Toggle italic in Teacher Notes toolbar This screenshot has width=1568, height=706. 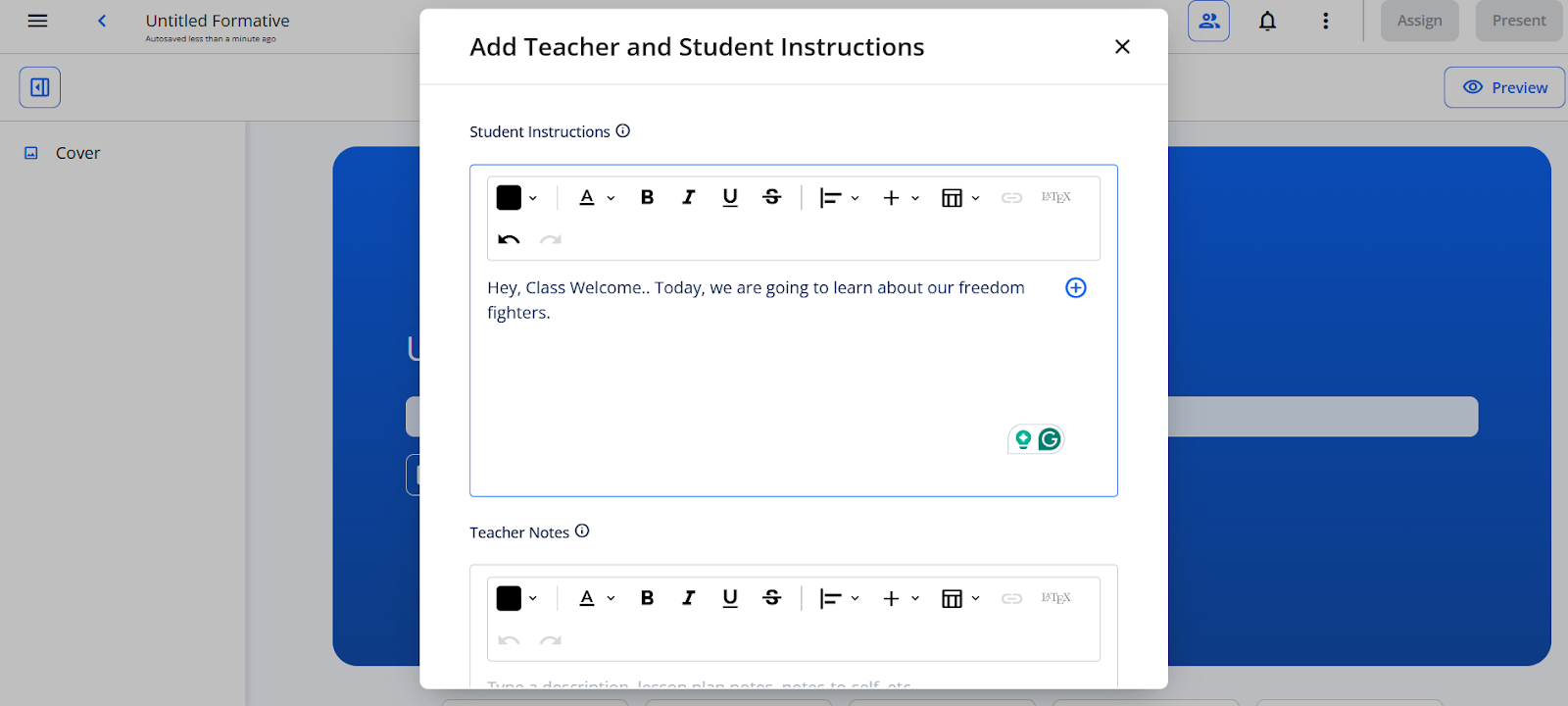689,598
